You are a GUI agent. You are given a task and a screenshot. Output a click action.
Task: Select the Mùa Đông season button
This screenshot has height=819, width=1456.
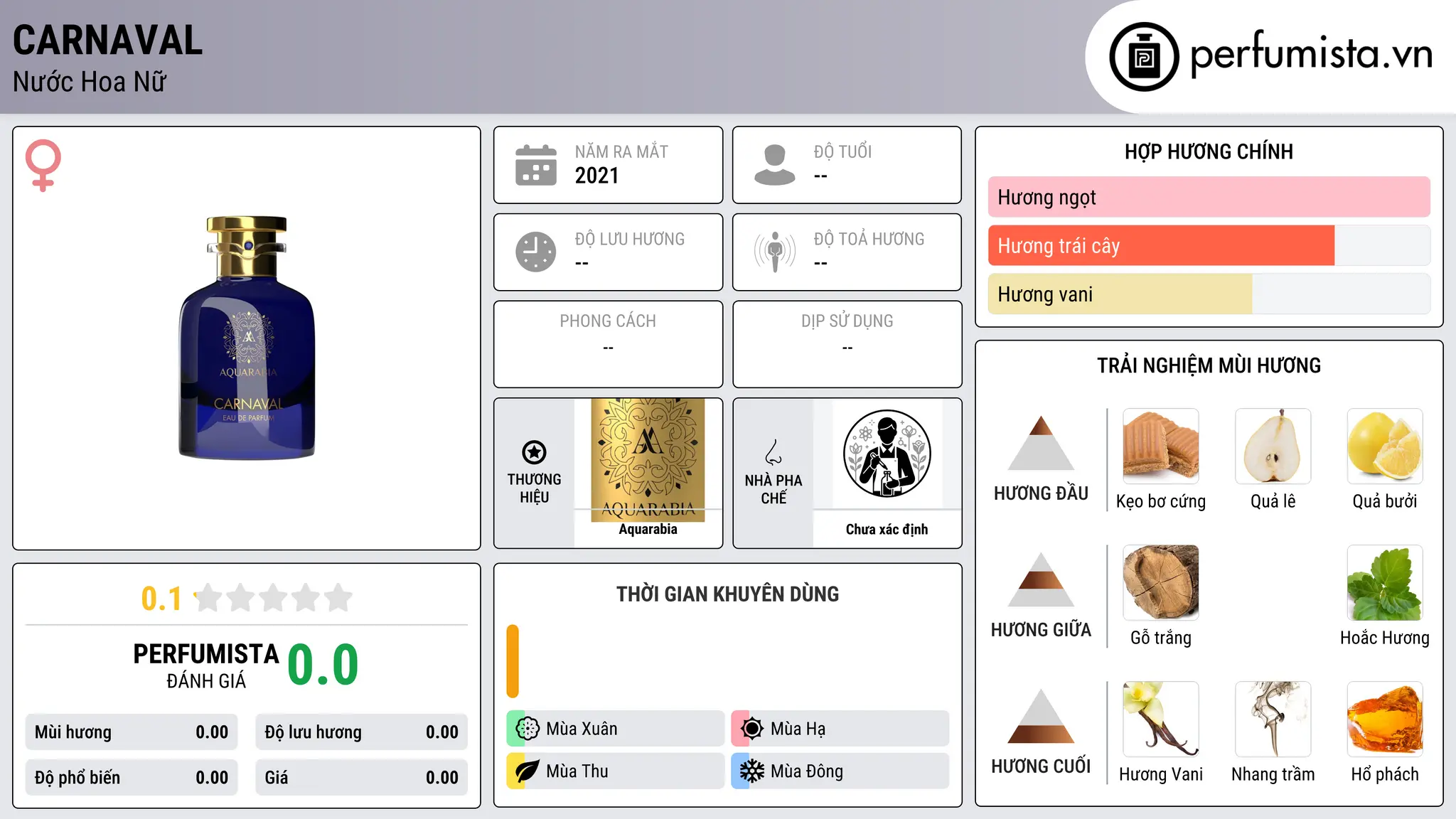840,771
